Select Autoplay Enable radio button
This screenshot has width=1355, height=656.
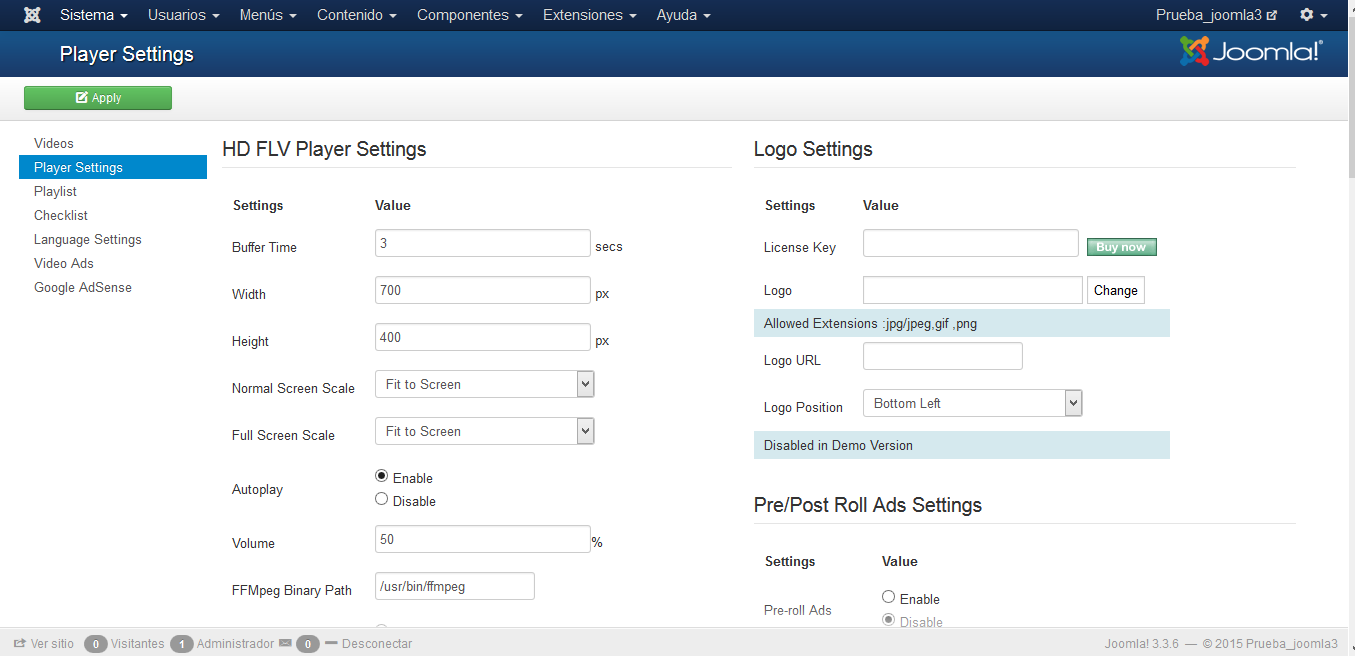(381, 477)
